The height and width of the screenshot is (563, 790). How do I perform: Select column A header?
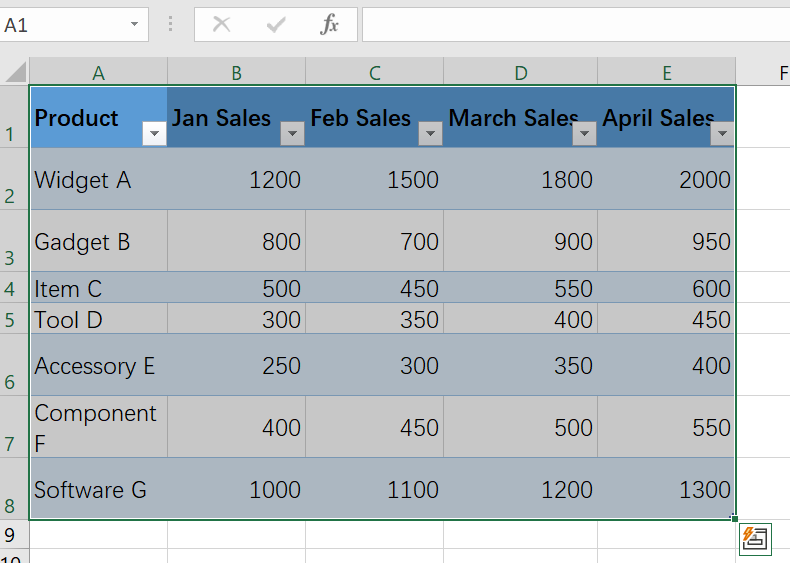tap(98, 72)
